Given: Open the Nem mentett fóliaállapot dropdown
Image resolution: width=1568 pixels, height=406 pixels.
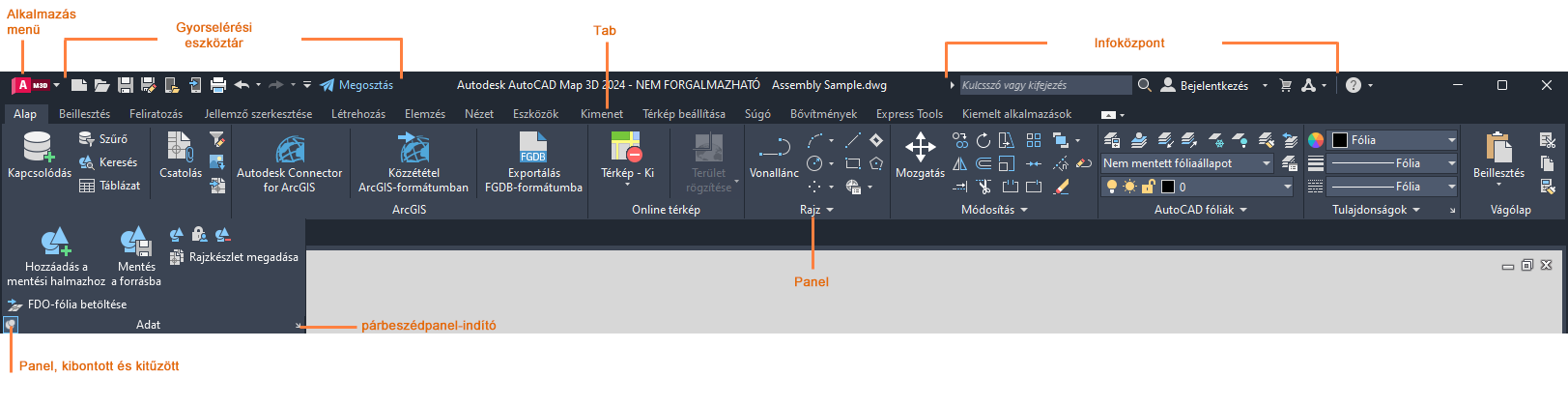Looking at the screenshot, I should (1187, 163).
